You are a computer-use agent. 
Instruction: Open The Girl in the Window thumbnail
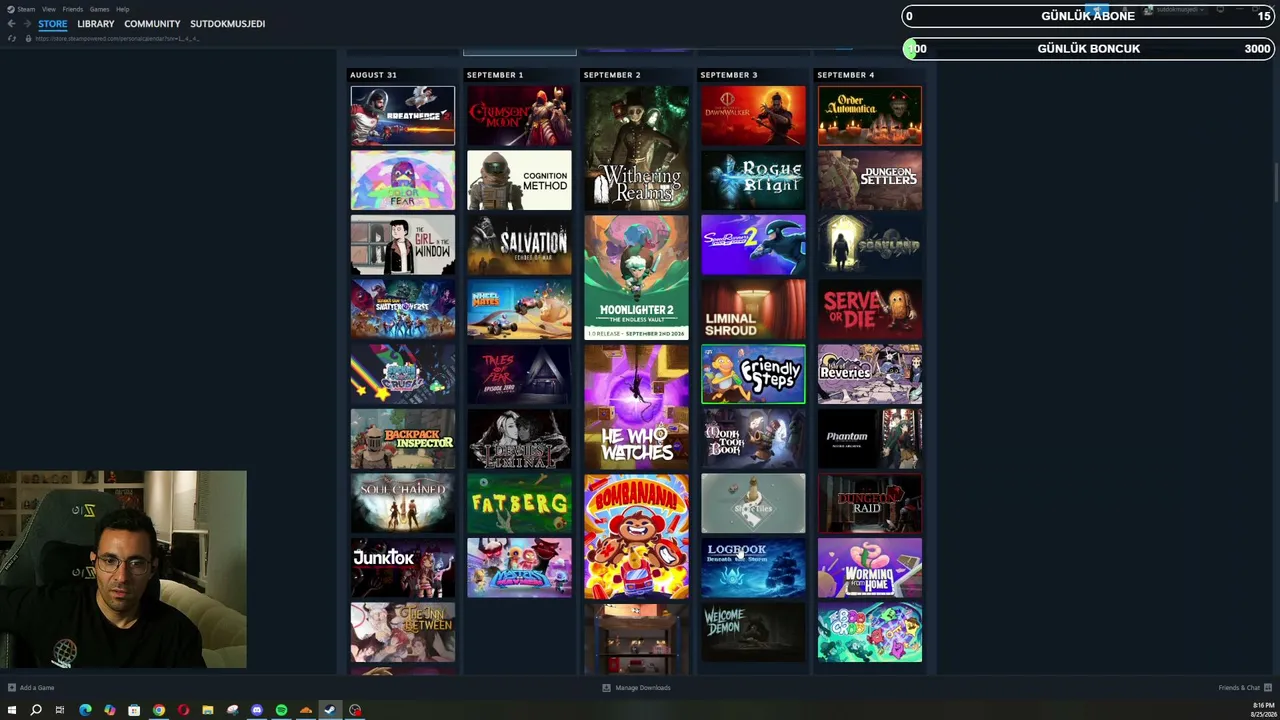(403, 245)
